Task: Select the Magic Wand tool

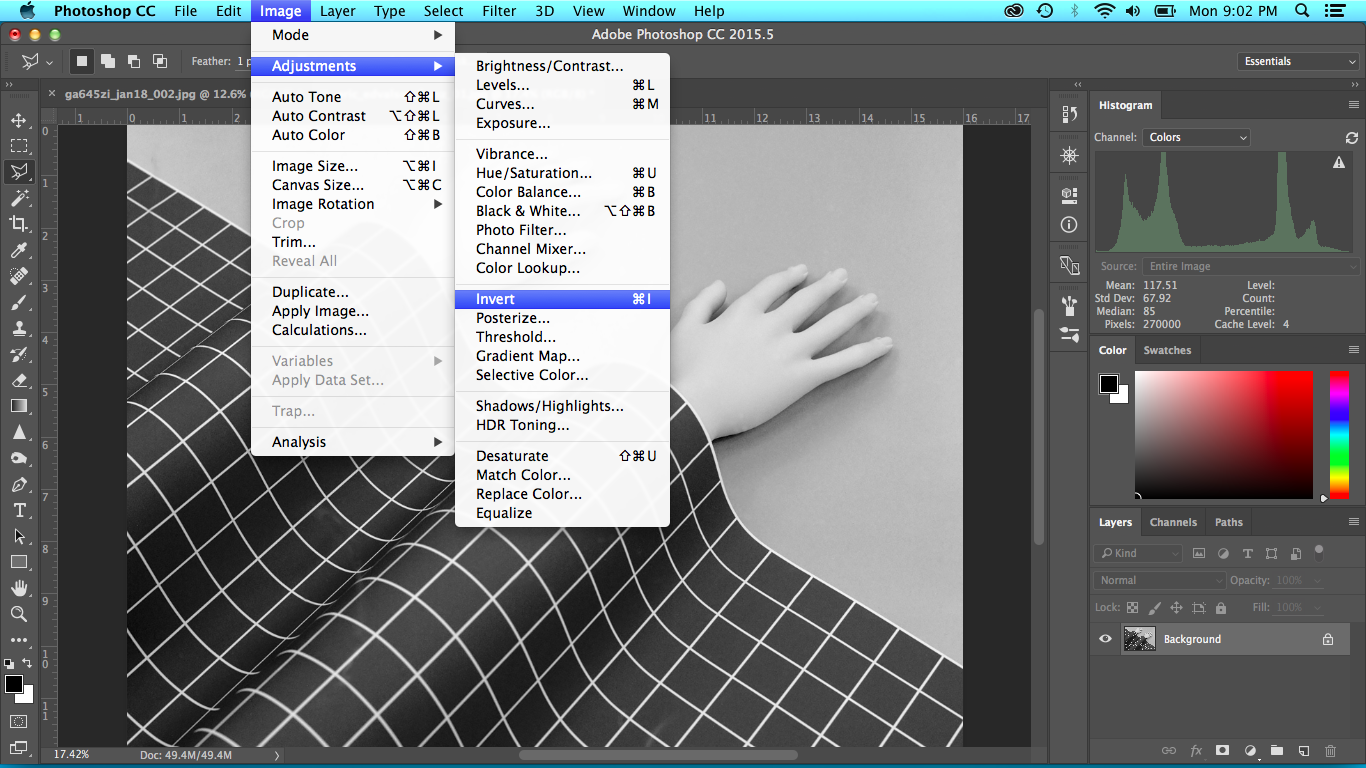Action: pyautogui.click(x=18, y=198)
